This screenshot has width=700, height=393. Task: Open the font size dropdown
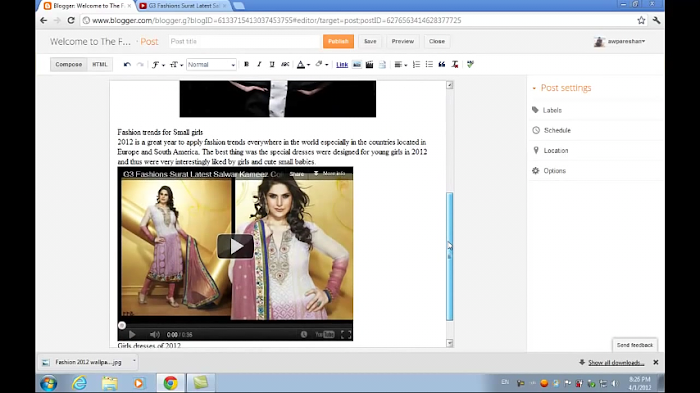click(x=176, y=64)
